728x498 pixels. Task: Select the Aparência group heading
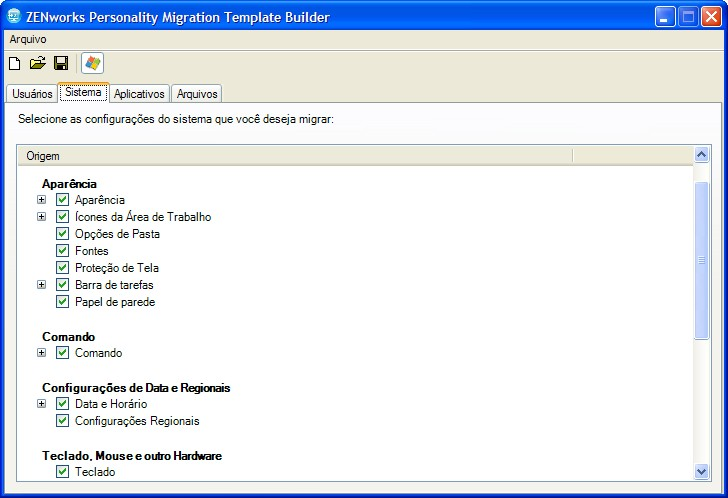pos(69,184)
